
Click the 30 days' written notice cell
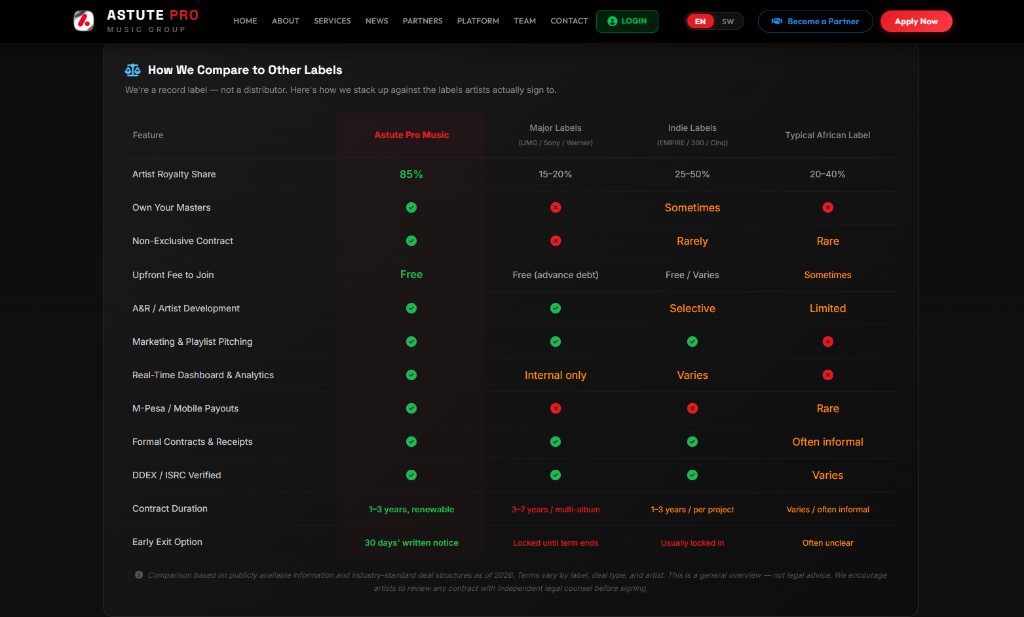(411, 543)
